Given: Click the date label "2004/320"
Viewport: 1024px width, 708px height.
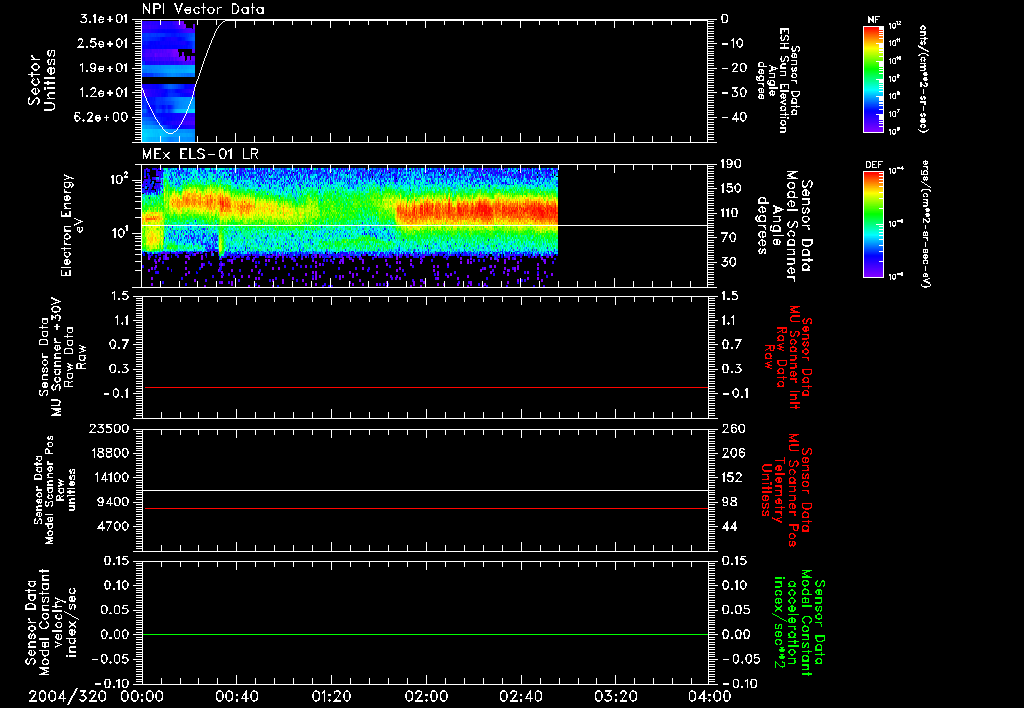Looking at the screenshot, I should tap(67, 696).
